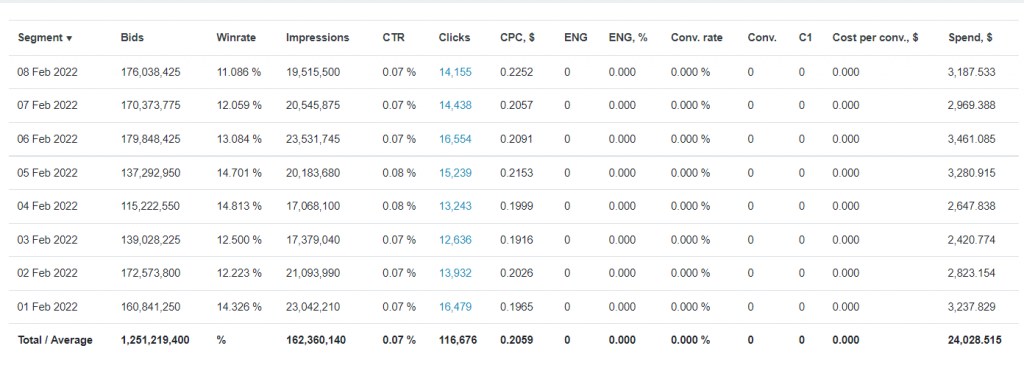
Task: Click the Spend, $ column header
Action: tap(970, 38)
